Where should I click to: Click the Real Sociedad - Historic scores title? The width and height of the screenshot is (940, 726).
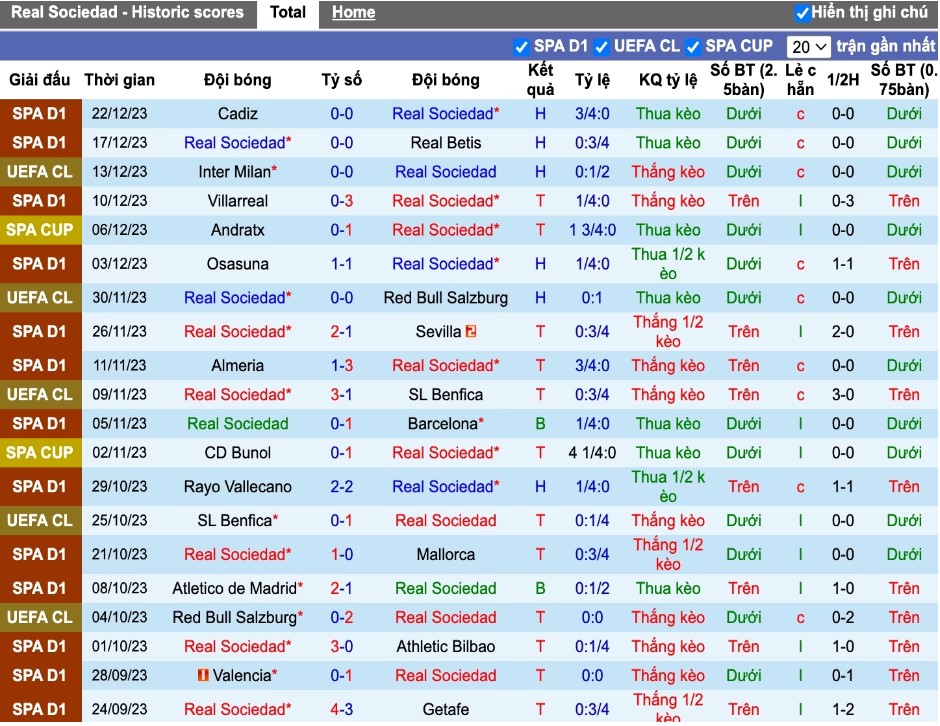point(127,13)
